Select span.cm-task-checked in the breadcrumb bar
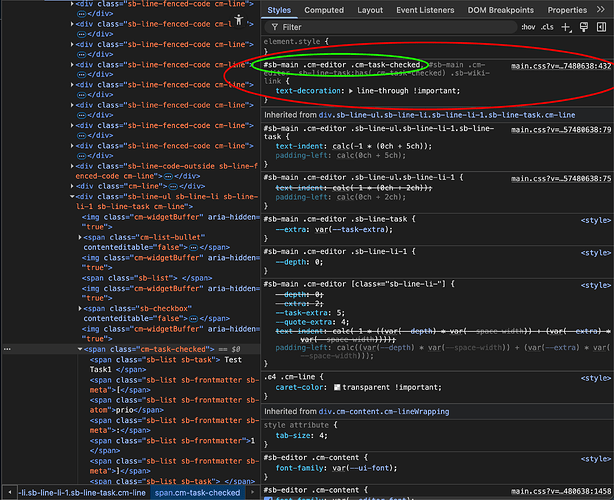 (197, 492)
